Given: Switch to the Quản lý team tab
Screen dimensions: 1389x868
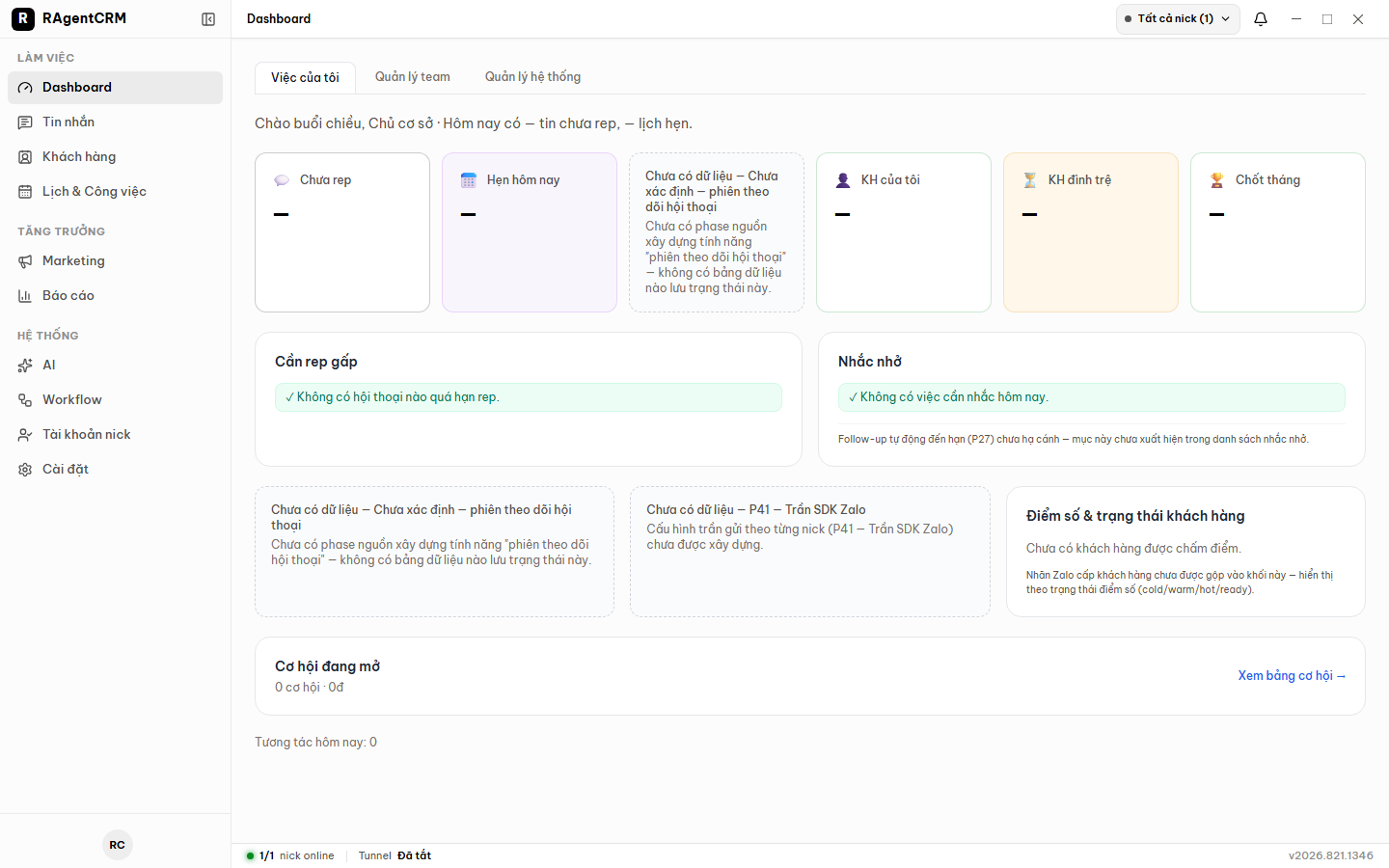Looking at the screenshot, I should pos(413,77).
